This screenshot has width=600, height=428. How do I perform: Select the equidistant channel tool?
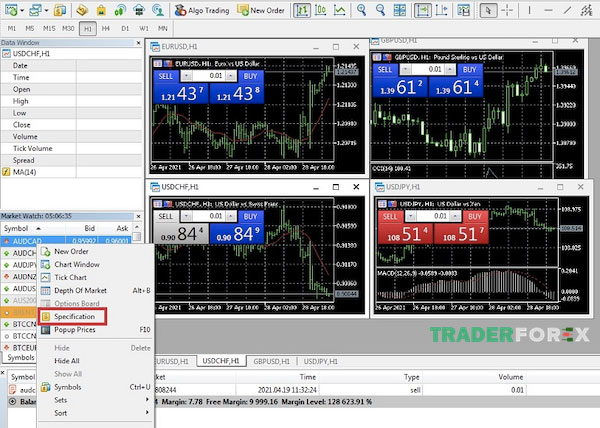[586, 10]
